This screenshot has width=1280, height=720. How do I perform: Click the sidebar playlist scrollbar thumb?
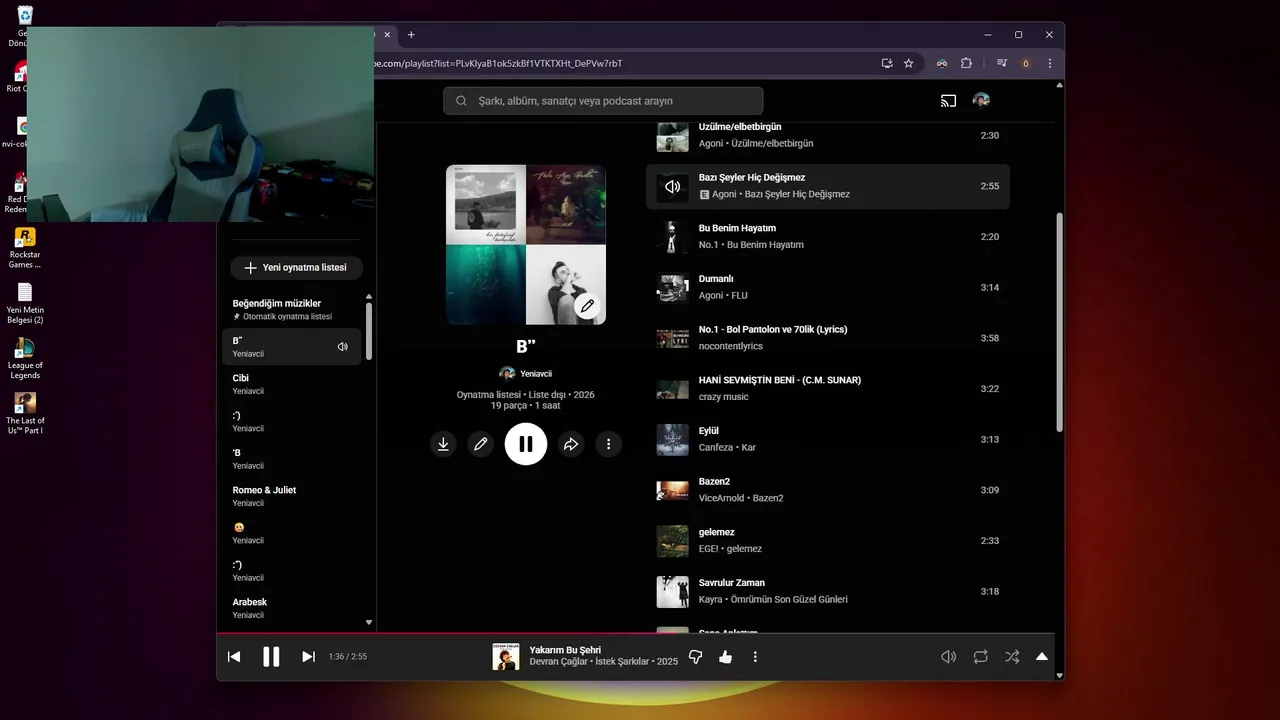tap(369, 331)
